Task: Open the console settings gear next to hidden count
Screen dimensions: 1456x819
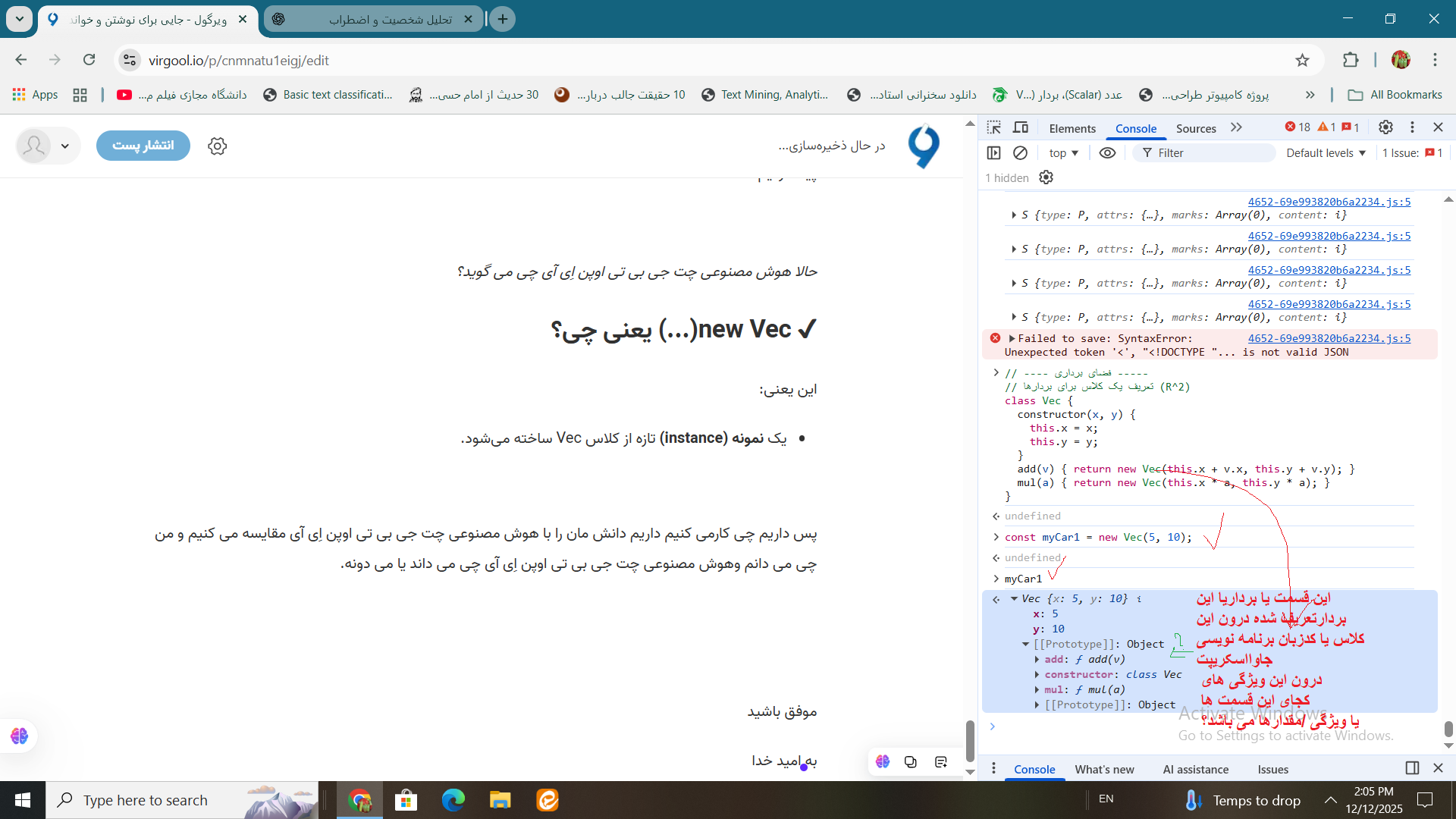Action: click(1046, 177)
